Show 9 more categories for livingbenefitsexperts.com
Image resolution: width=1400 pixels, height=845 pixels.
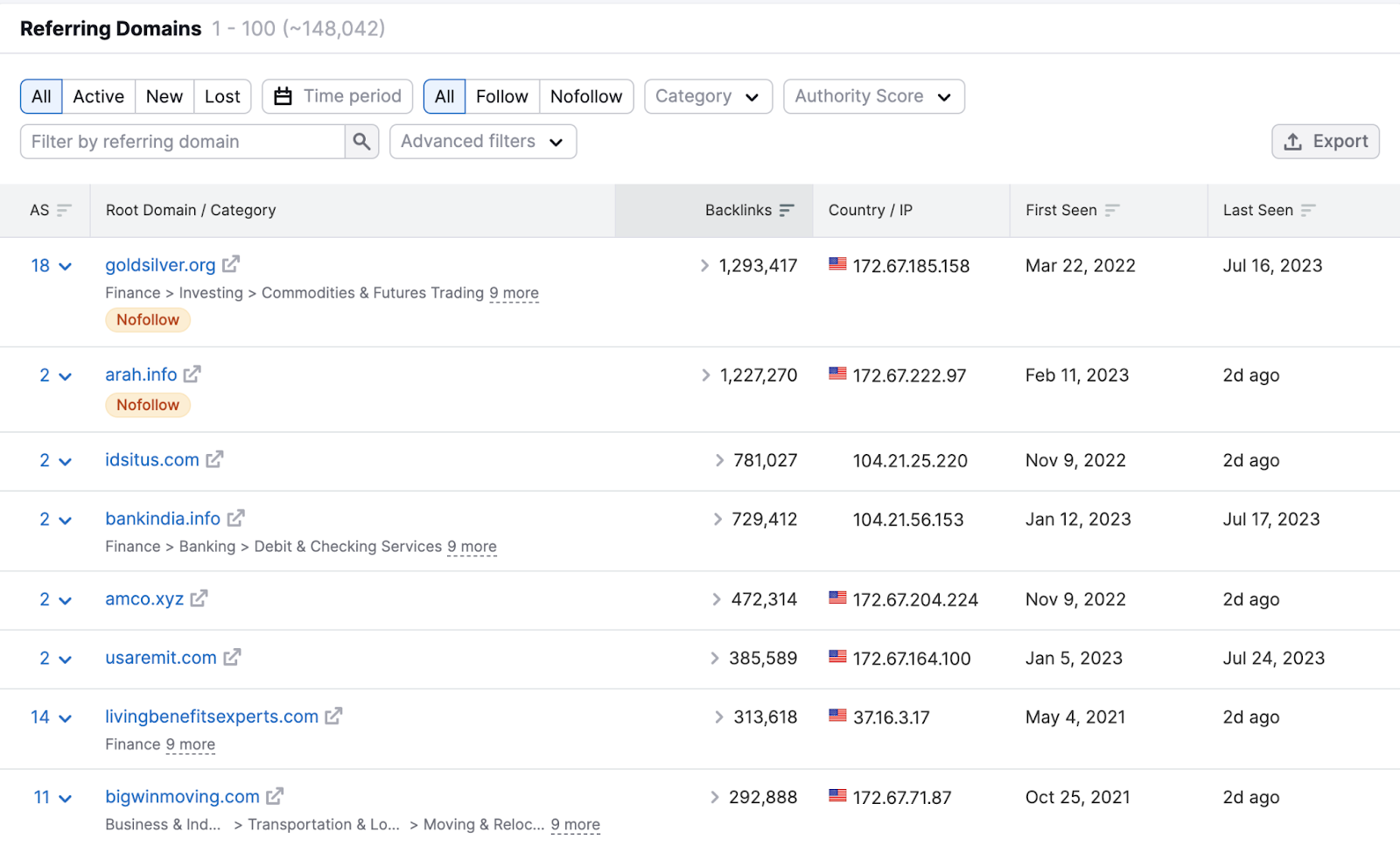[x=191, y=744]
